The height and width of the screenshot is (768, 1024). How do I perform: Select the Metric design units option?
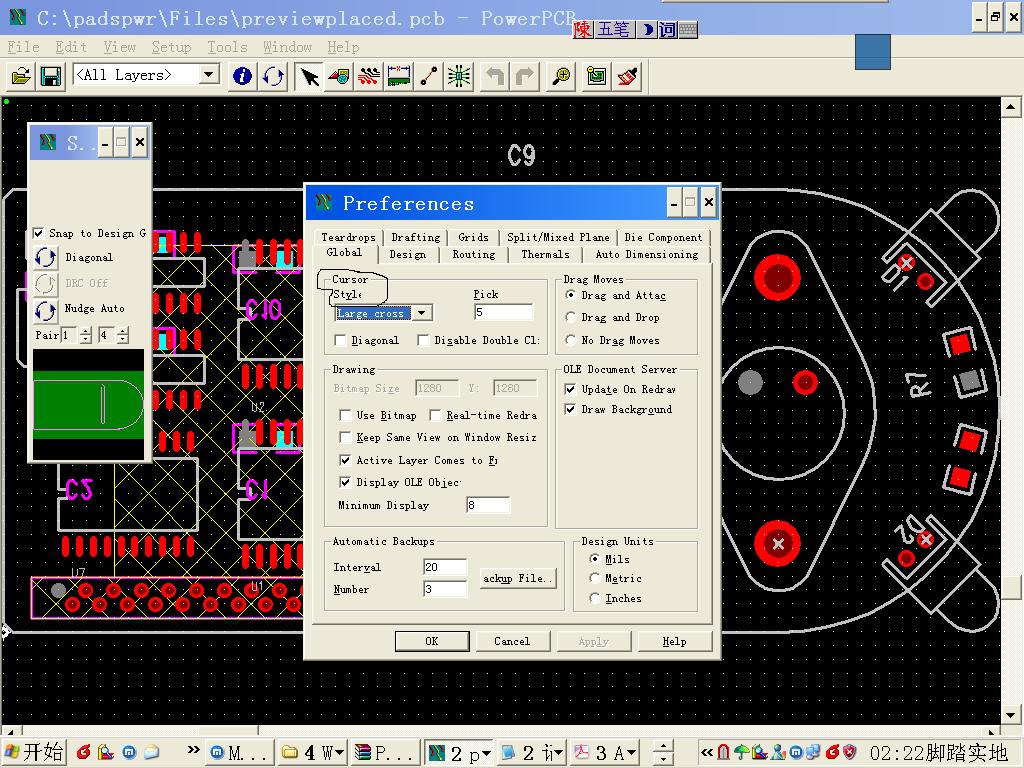pyautogui.click(x=595, y=578)
